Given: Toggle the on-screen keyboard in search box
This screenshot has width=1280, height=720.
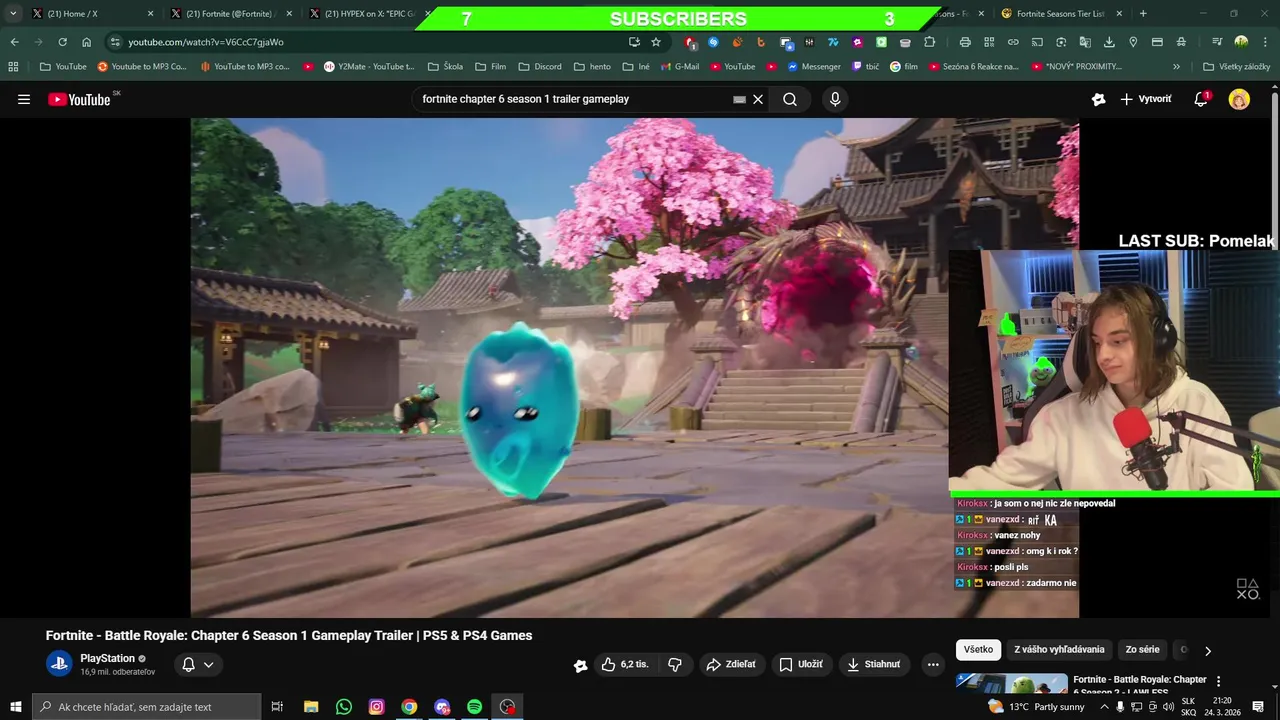Looking at the screenshot, I should [739, 99].
